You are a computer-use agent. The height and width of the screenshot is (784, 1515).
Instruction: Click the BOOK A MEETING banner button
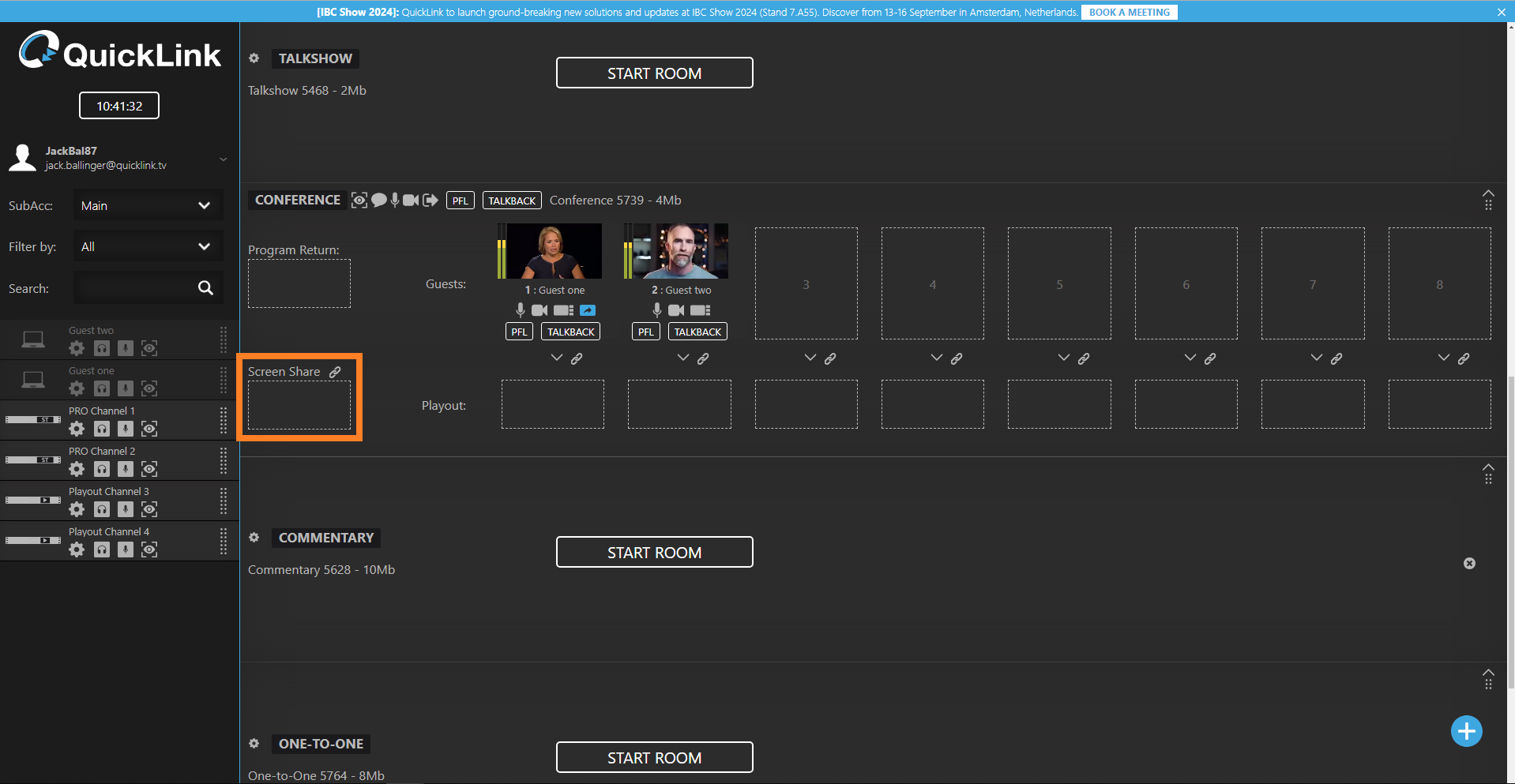[x=1129, y=12]
